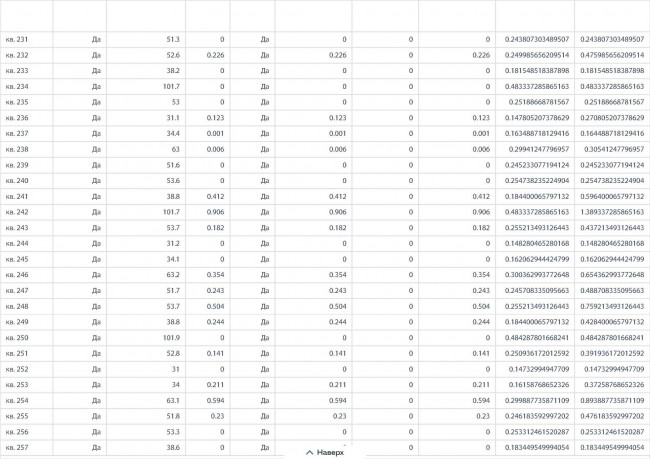The width and height of the screenshot is (650, 459).
Task: Click area value 101.9 in row кв. 250
Action: (x=172, y=338)
